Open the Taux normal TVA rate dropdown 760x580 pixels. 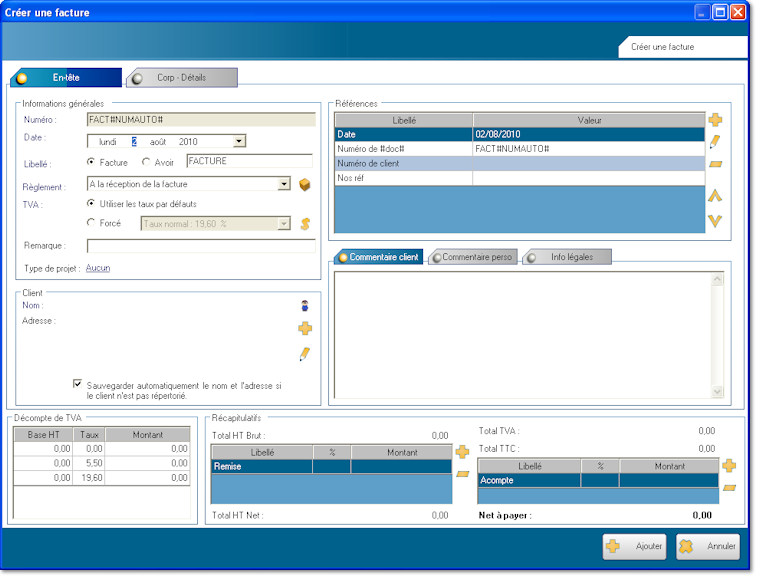[x=284, y=224]
